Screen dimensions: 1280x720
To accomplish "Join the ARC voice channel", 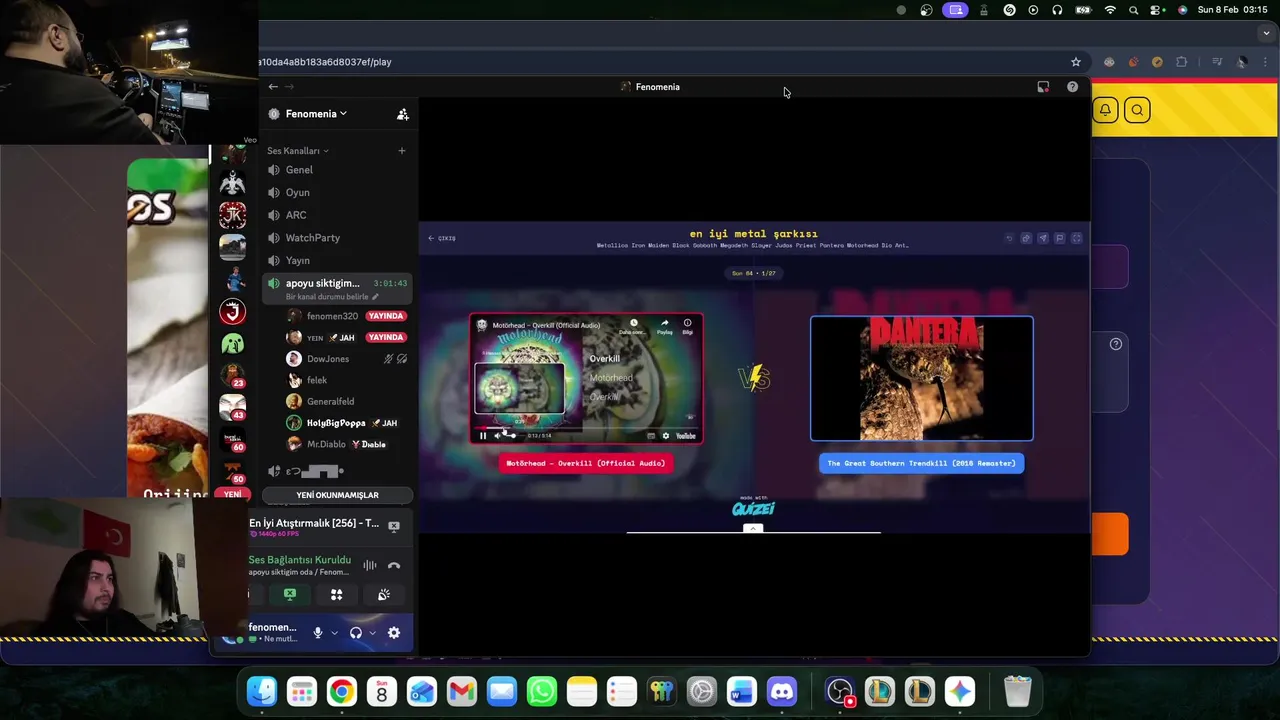I will (338, 215).
